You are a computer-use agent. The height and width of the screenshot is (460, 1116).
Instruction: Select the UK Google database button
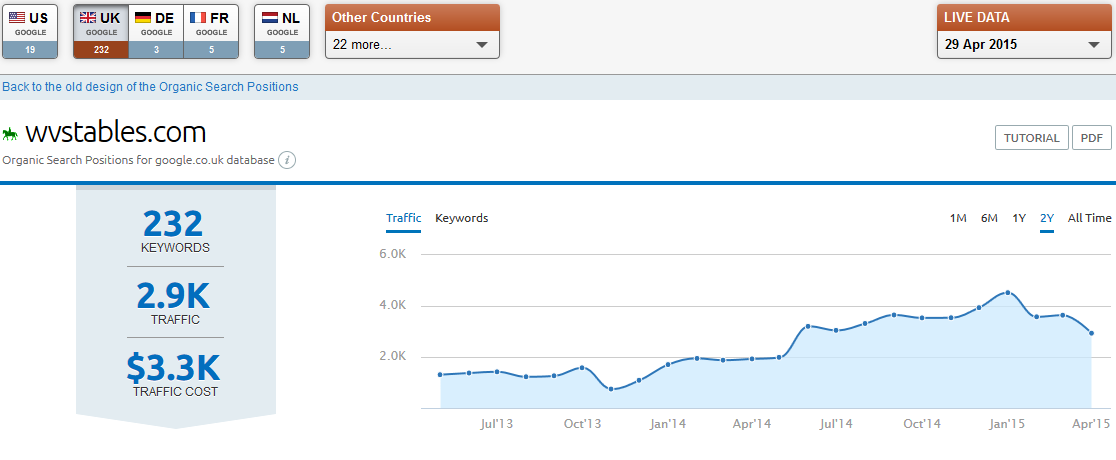(101, 31)
